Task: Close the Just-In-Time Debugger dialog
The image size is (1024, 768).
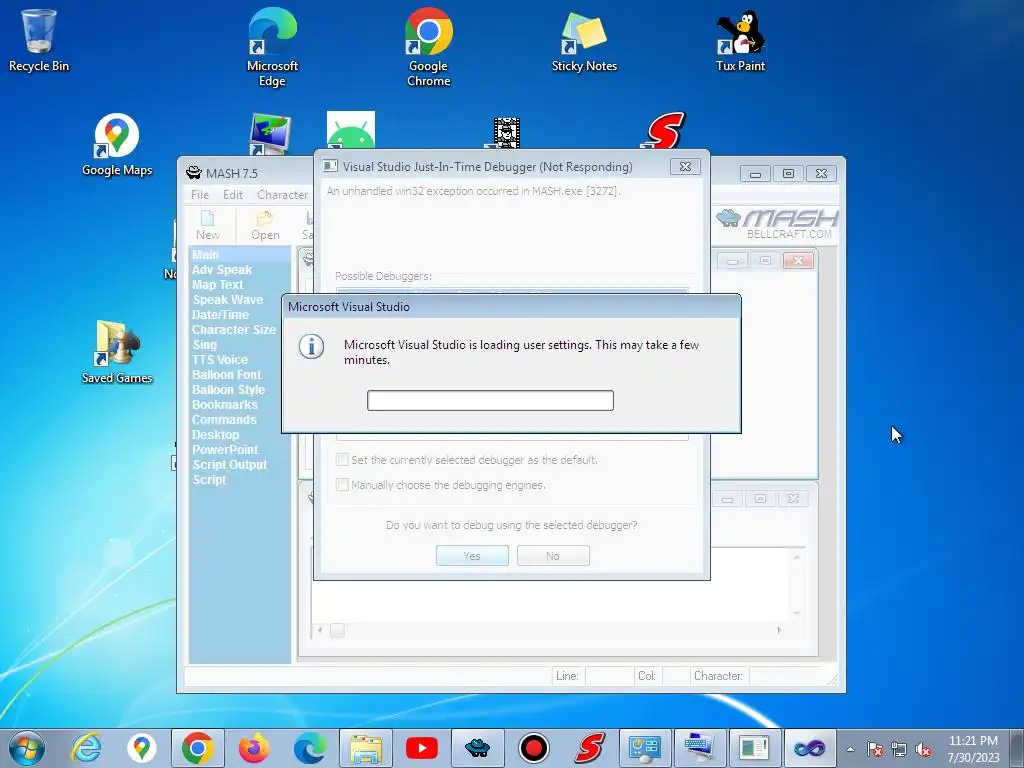Action: pos(685,167)
